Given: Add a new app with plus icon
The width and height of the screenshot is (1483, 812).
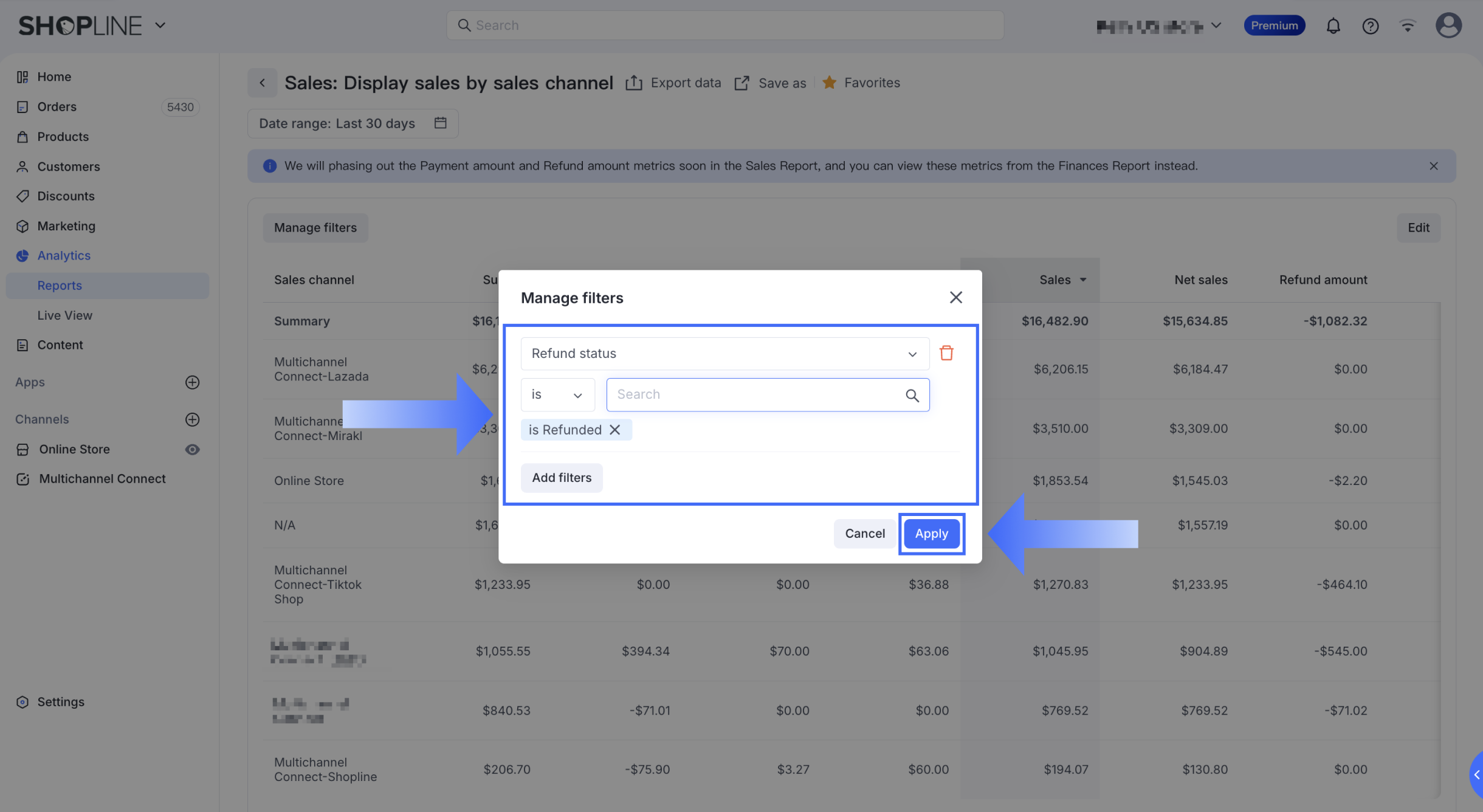Looking at the screenshot, I should click(192, 382).
